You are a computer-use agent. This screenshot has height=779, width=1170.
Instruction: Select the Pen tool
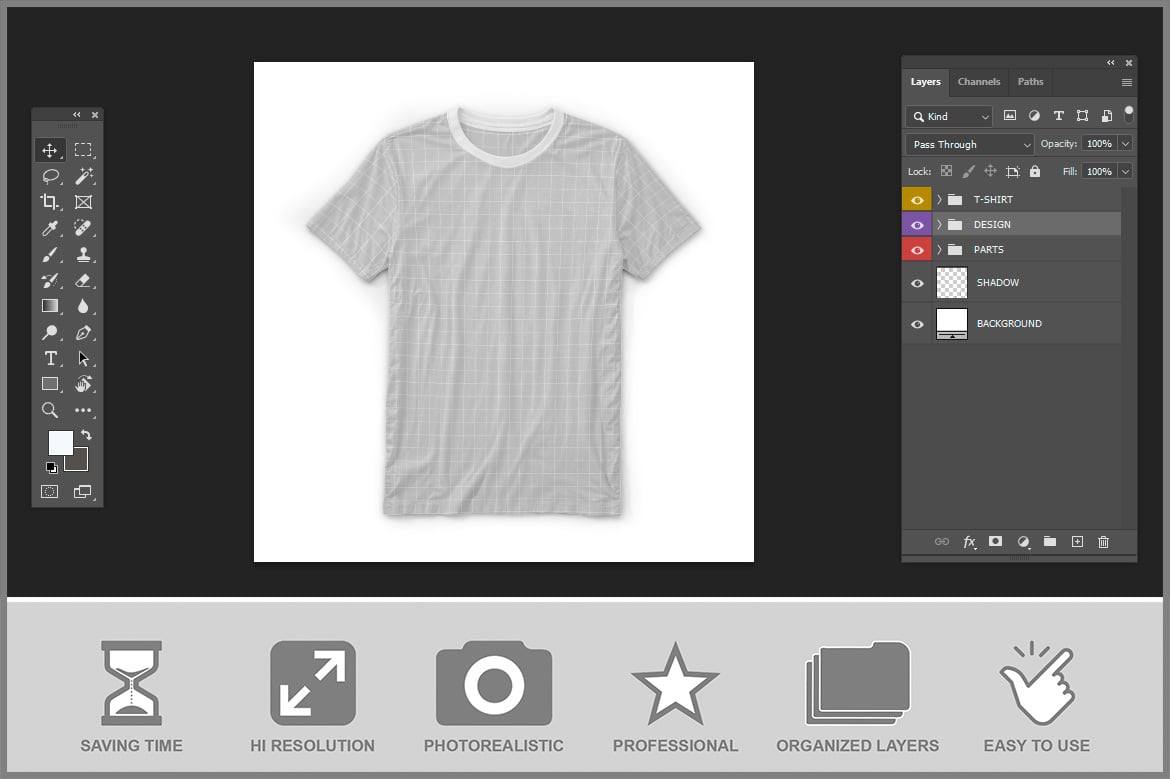[83, 333]
